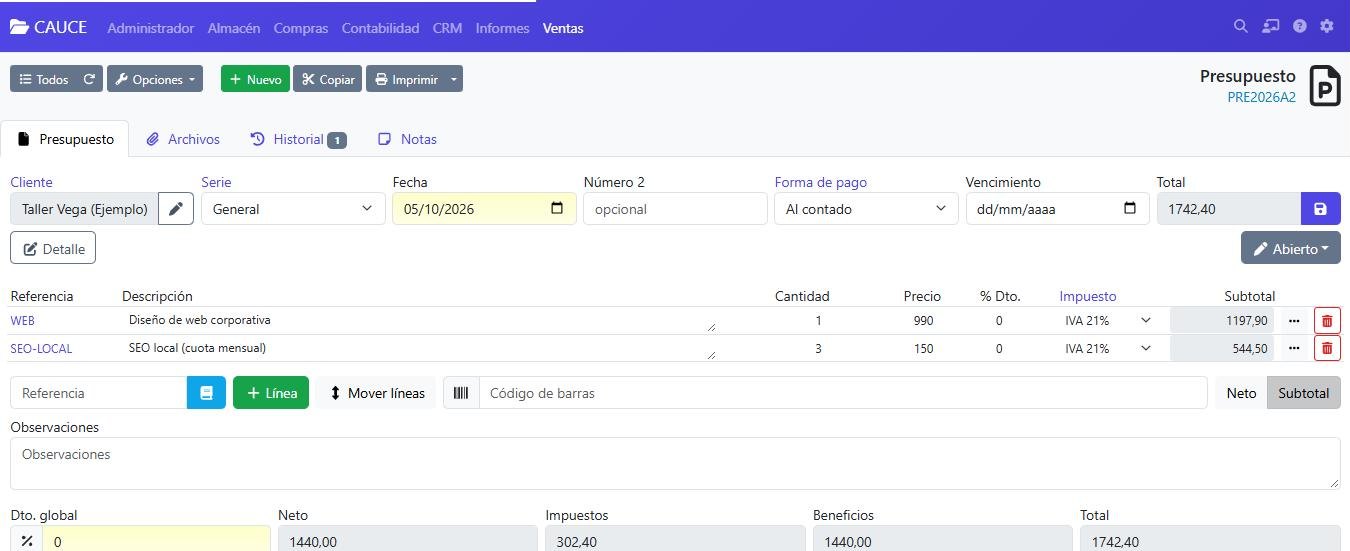Open the help question mark icon
The width and height of the screenshot is (1350, 551).
coord(1300,26)
